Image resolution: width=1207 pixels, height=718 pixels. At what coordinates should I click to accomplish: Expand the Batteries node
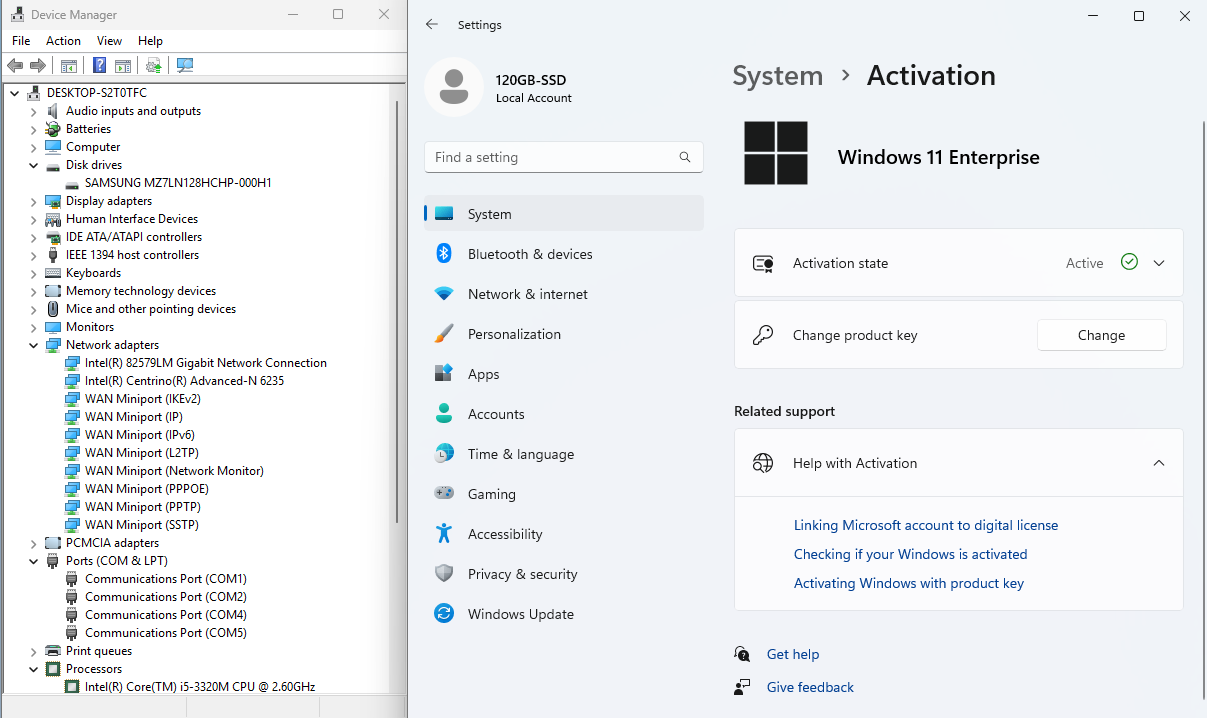(x=33, y=129)
